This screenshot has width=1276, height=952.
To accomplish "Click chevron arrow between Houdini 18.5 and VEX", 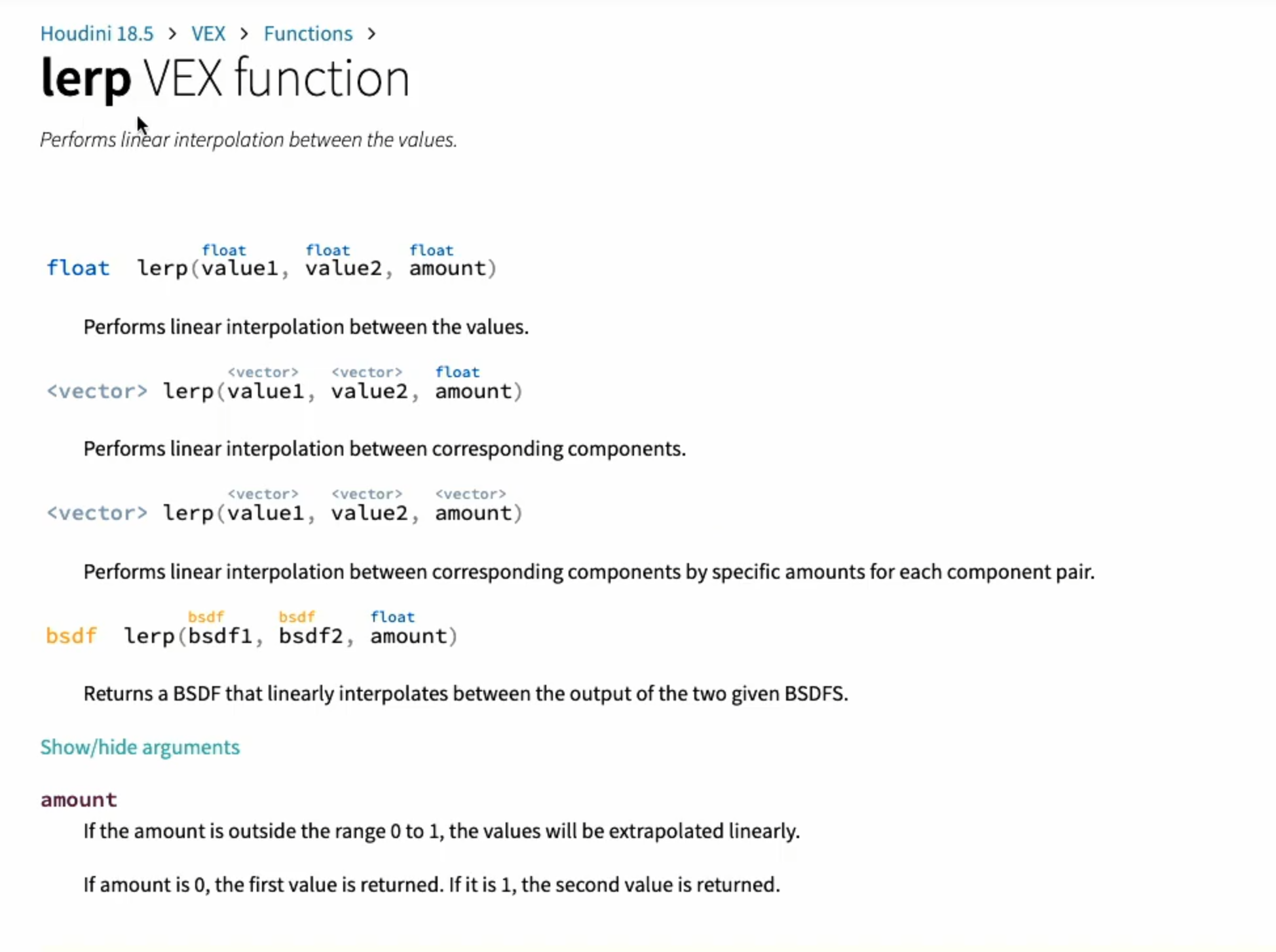I will [x=172, y=33].
